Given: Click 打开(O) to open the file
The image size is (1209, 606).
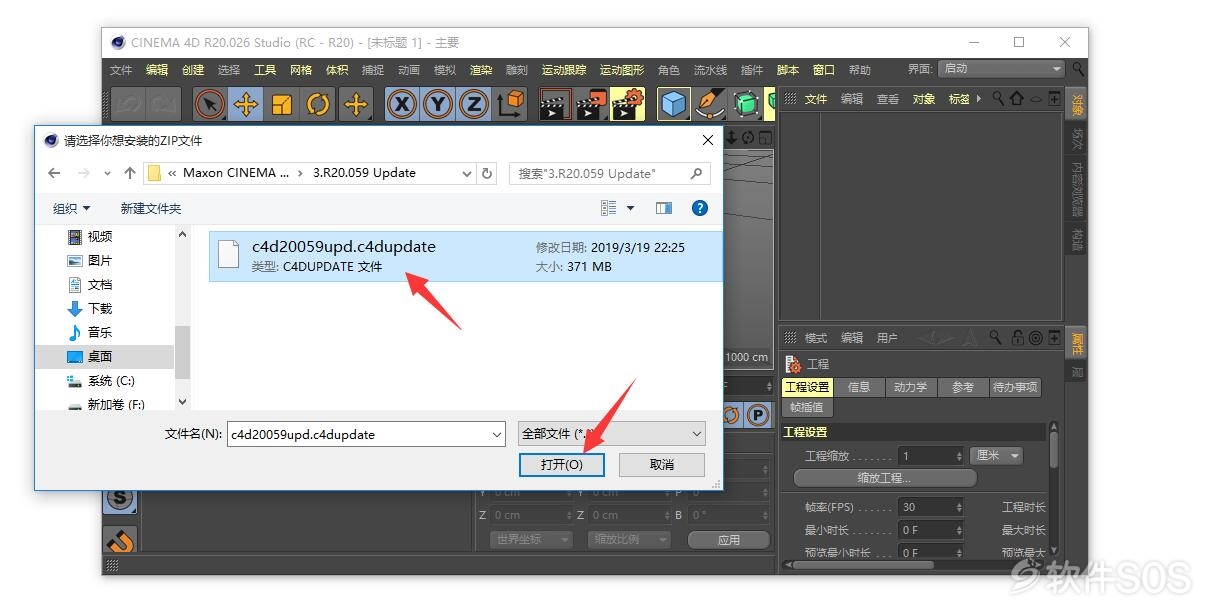Looking at the screenshot, I should pos(561,465).
